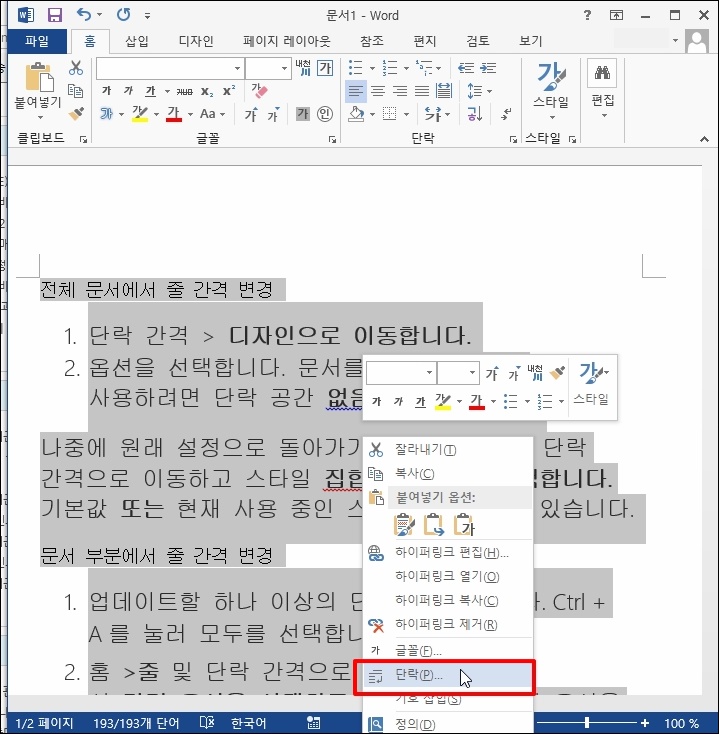
Task: Click Paste Keep Source Formatting option icon
Action: (x=404, y=524)
